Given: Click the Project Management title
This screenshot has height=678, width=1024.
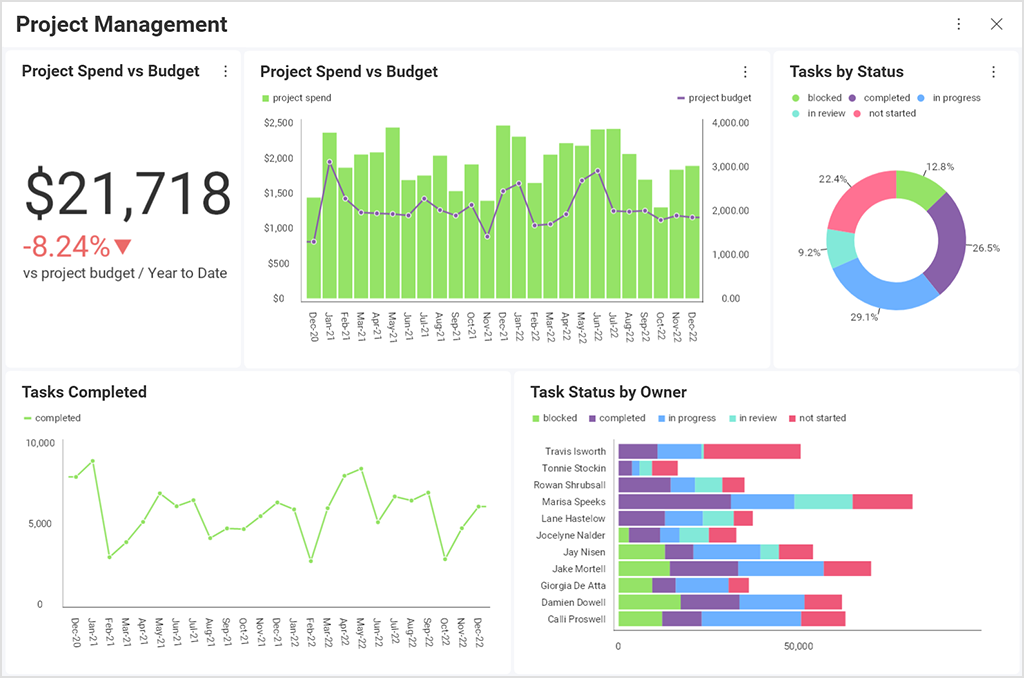Looking at the screenshot, I should [120, 23].
